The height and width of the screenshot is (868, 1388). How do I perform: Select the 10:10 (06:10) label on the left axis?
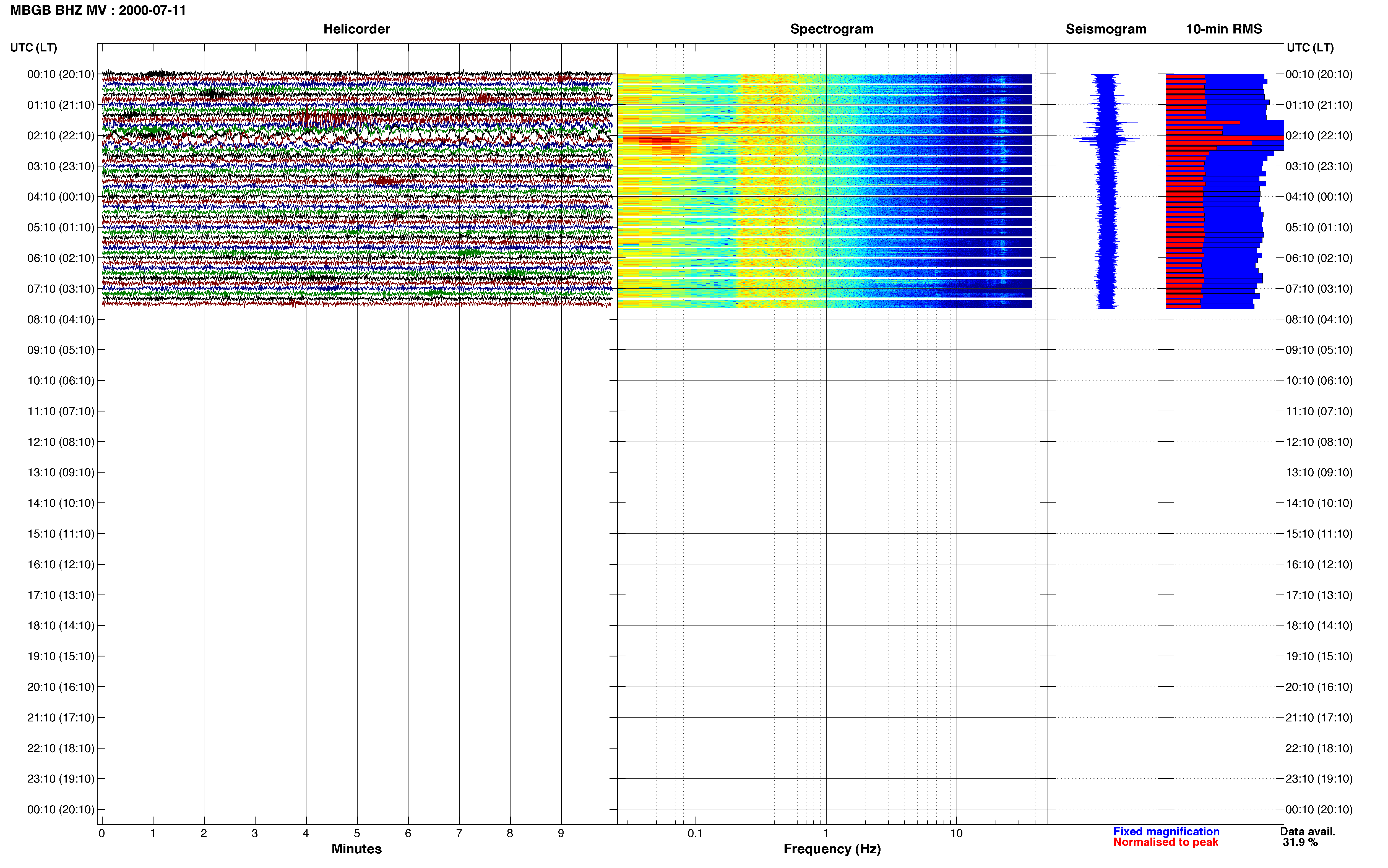[61, 380]
